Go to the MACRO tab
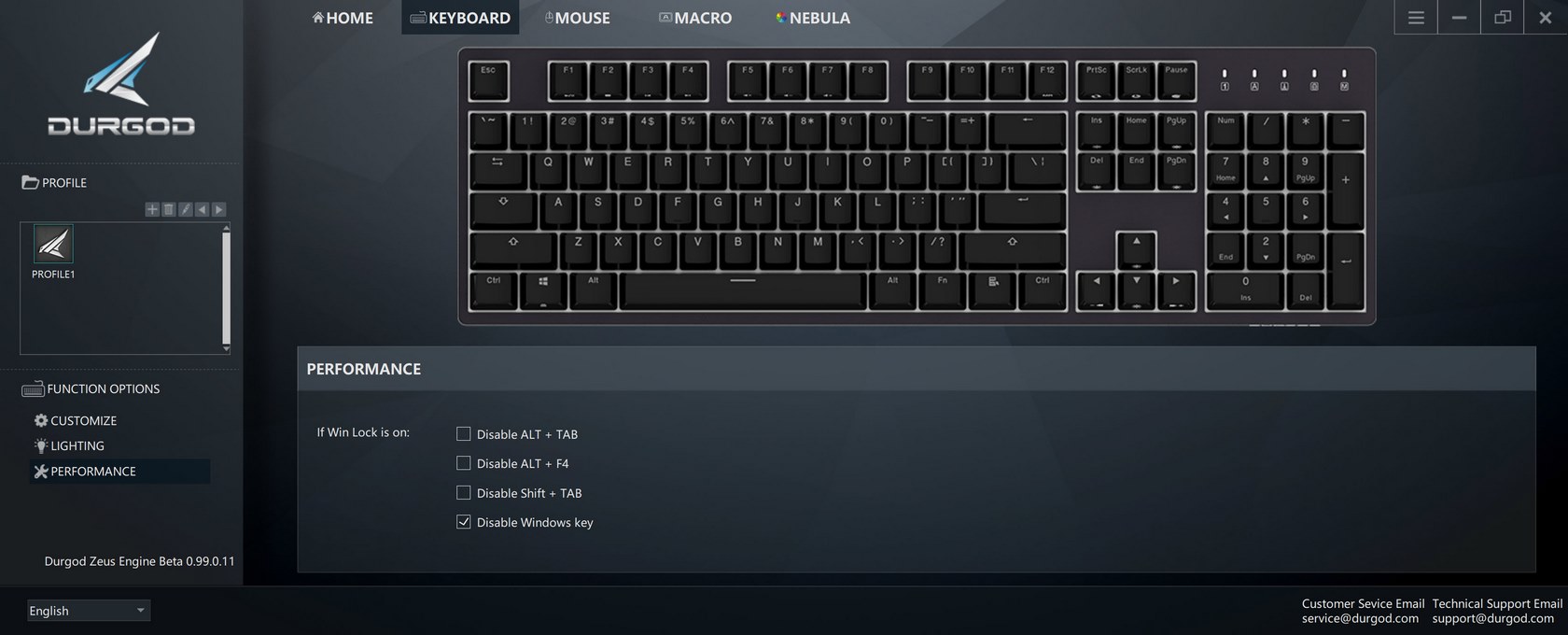This screenshot has height=635, width=1568. pyautogui.click(x=695, y=18)
